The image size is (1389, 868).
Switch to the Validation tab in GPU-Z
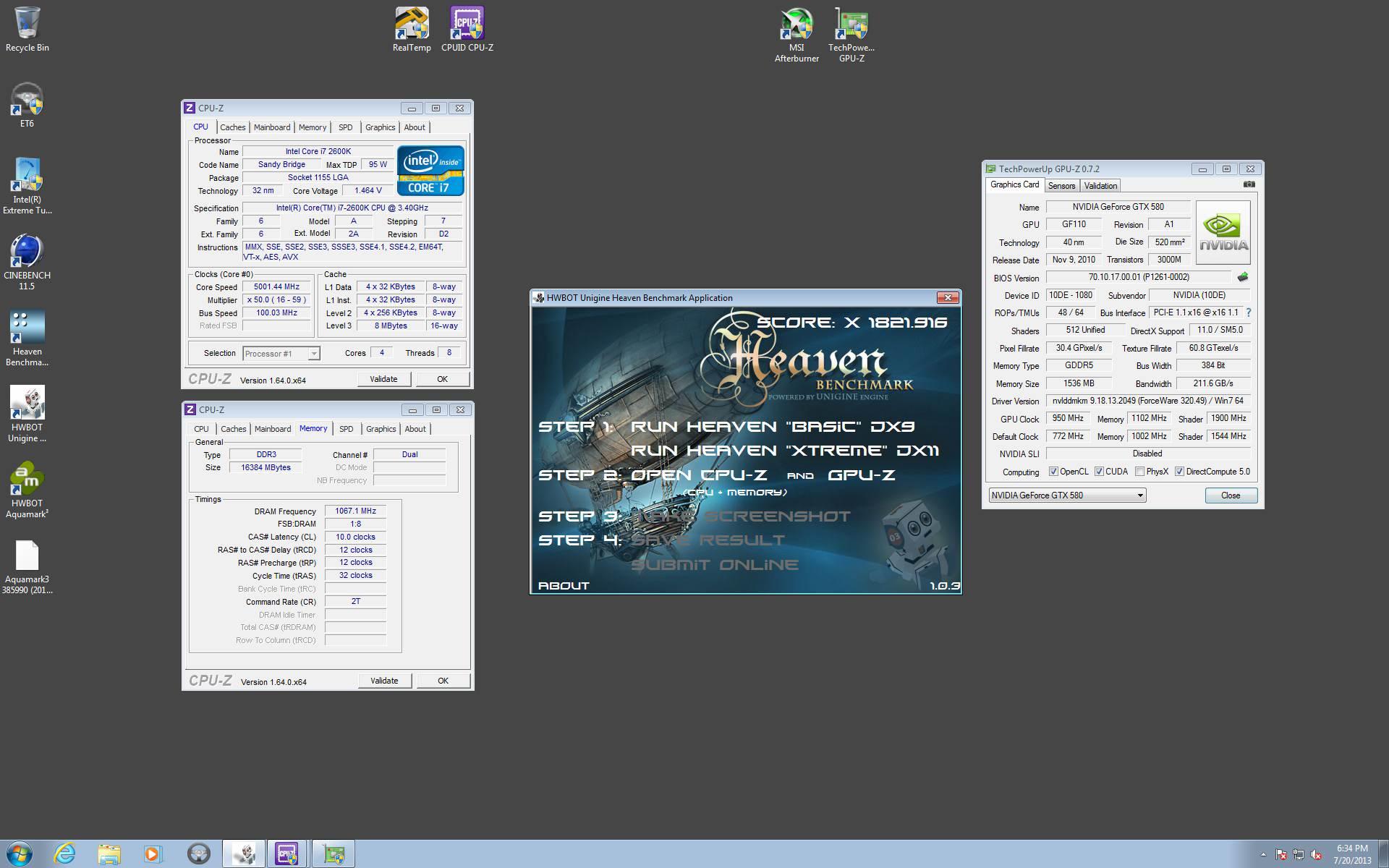(1100, 186)
